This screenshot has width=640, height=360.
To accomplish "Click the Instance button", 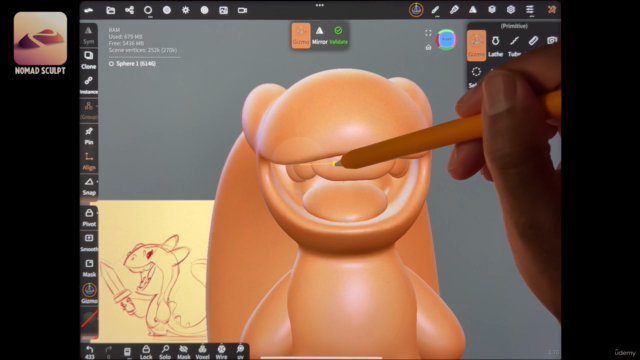I will (x=89, y=85).
